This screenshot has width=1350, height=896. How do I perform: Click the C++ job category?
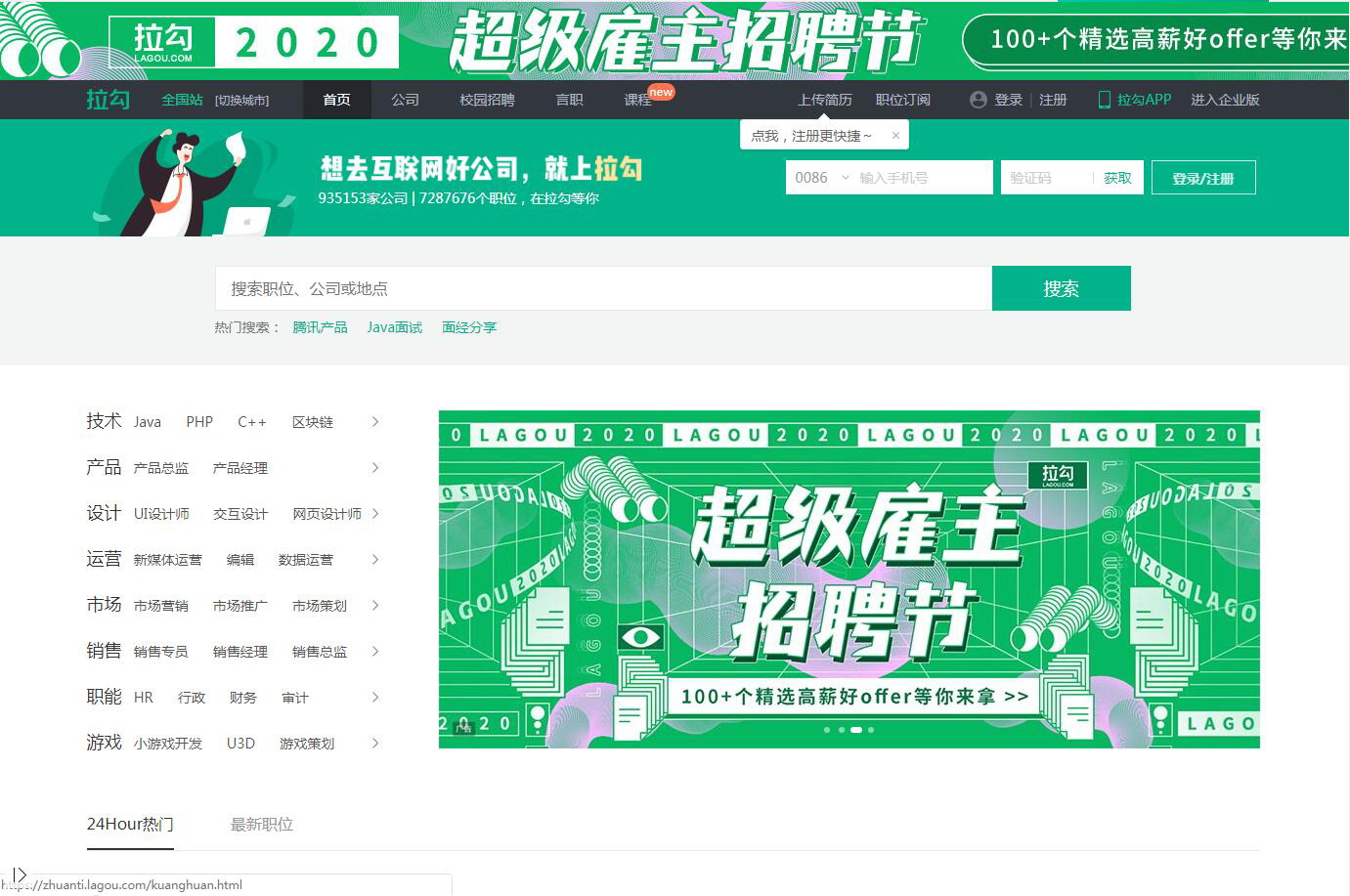pos(252,422)
